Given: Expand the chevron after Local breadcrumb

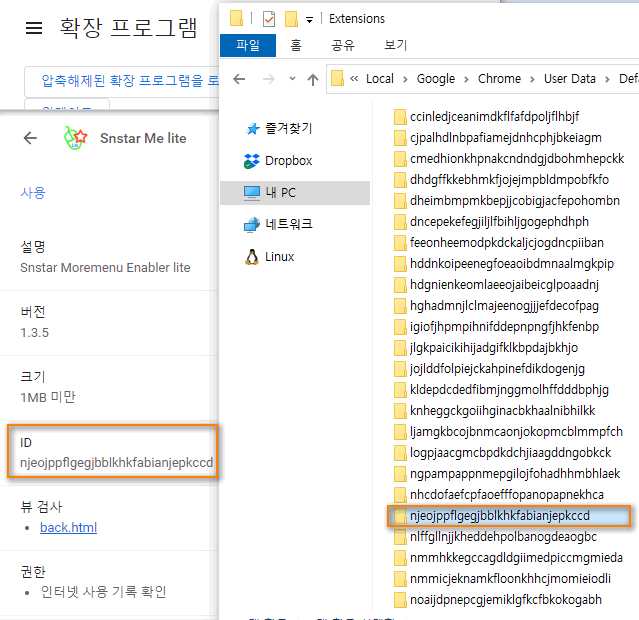Looking at the screenshot, I should (x=405, y=79).
